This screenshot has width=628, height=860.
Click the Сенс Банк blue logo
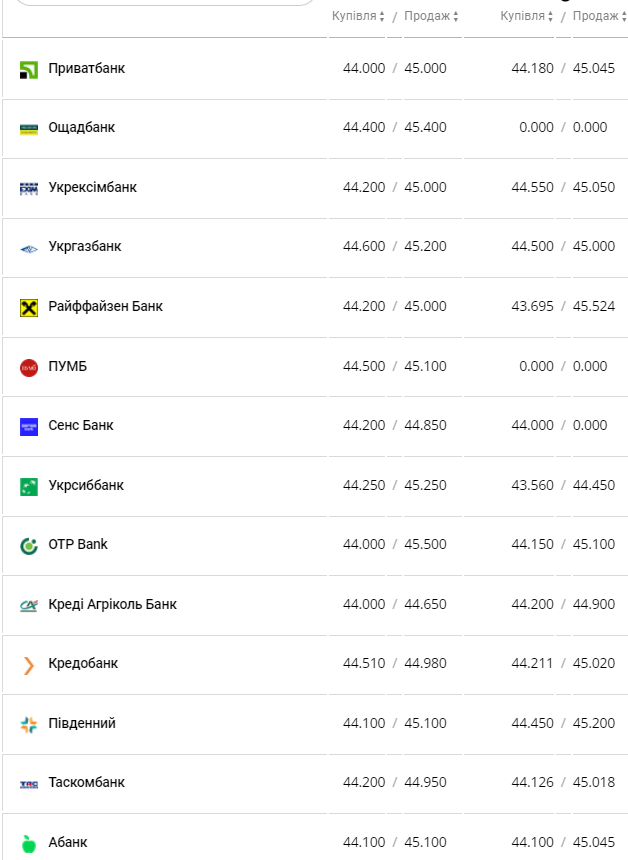[28, 426]
